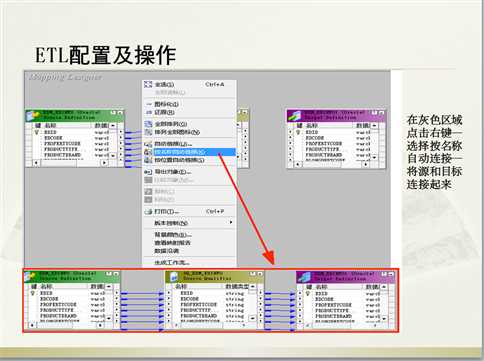
Task: Click the Source Qualifier icon inside the red-boxed mapping
Action: pos(174,276)
